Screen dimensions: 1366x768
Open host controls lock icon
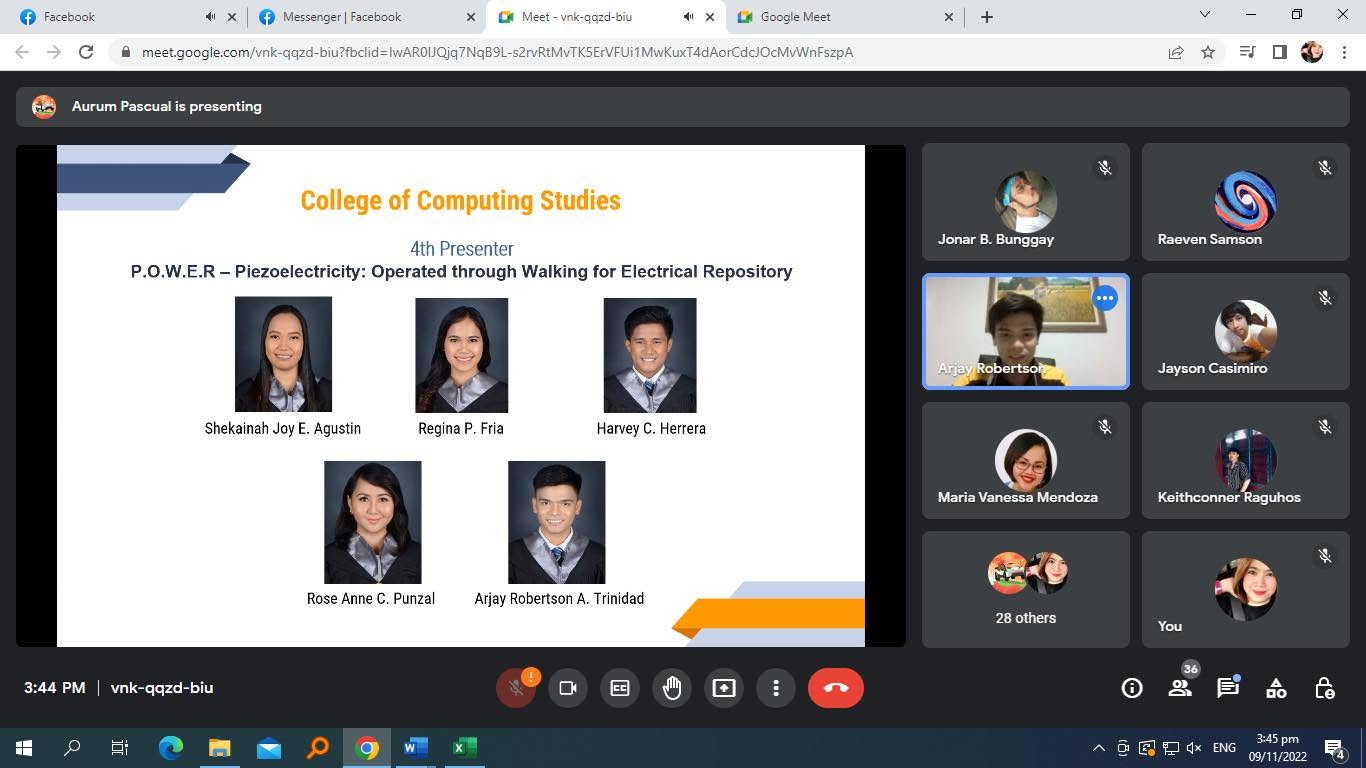pos(1324,688)
